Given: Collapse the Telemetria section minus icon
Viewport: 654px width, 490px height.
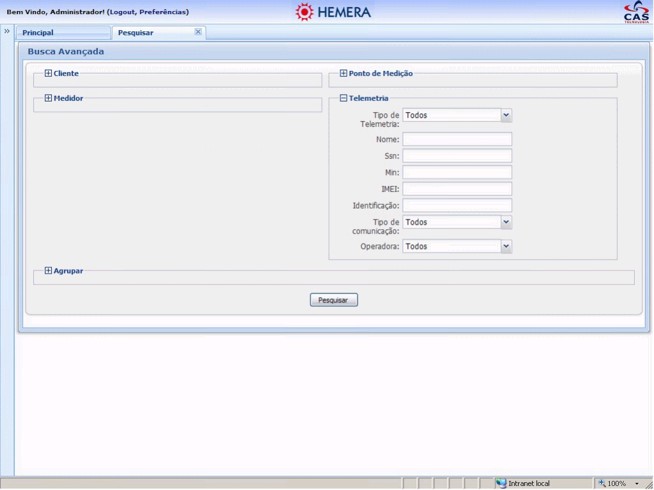Looking at the screenshot, I should (x=343, y=99).
